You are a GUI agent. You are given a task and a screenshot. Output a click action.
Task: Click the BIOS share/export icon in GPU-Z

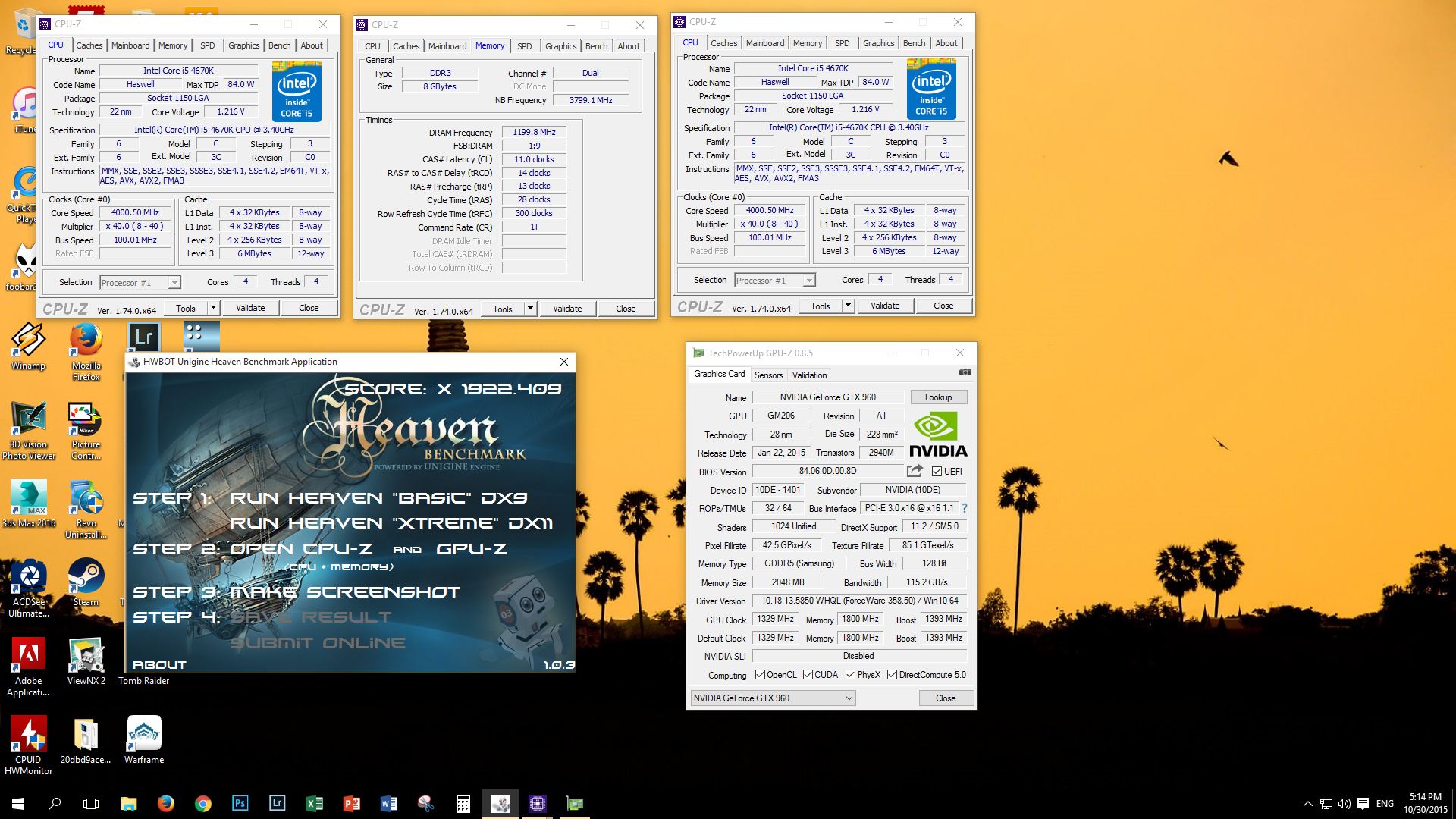pyautogui.click(x=915, y=471)
